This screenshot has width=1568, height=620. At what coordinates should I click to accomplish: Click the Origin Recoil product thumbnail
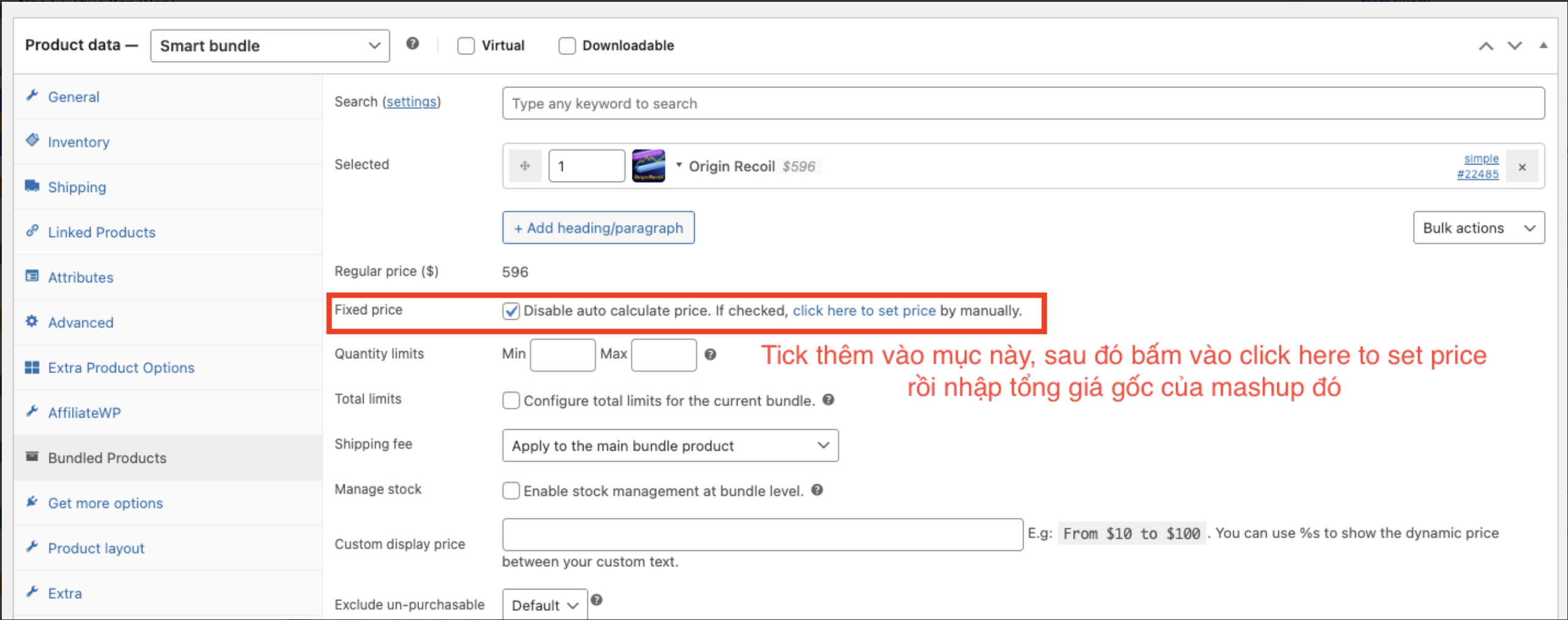point(648,166)
